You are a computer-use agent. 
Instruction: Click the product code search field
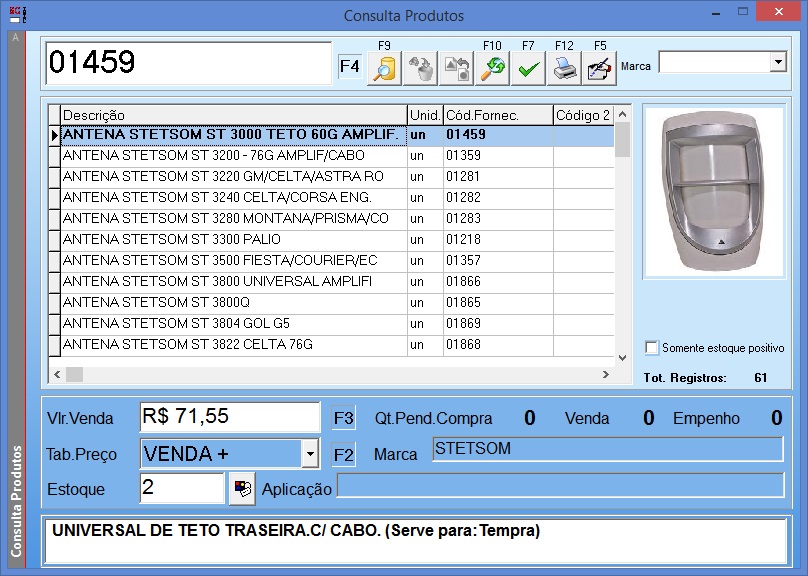click(188, 63)
